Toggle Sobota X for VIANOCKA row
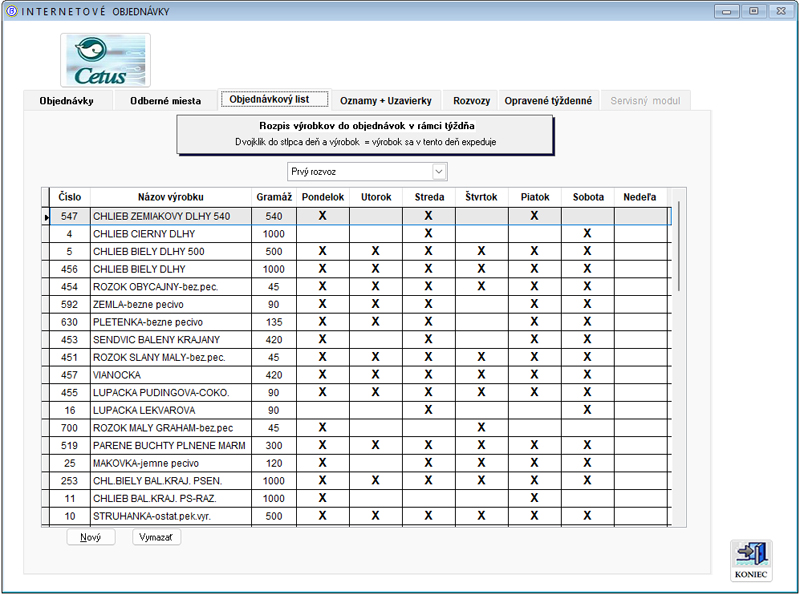 tap(587, 374)
